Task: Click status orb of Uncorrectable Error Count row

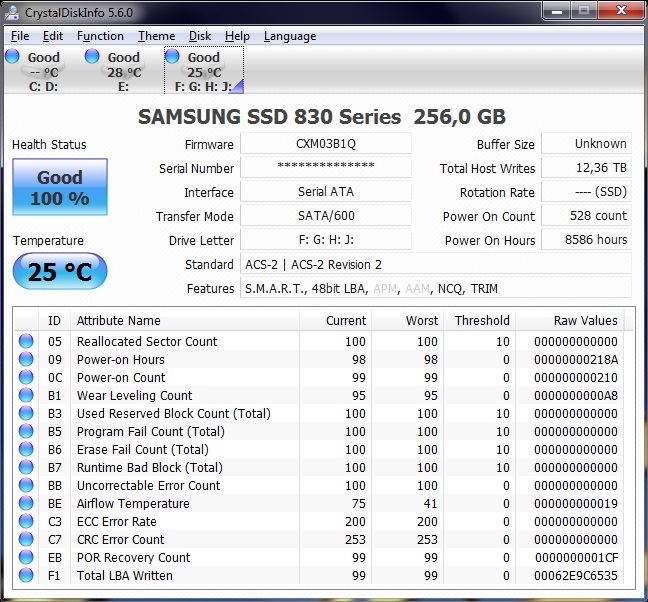Action: coord(26,485)
